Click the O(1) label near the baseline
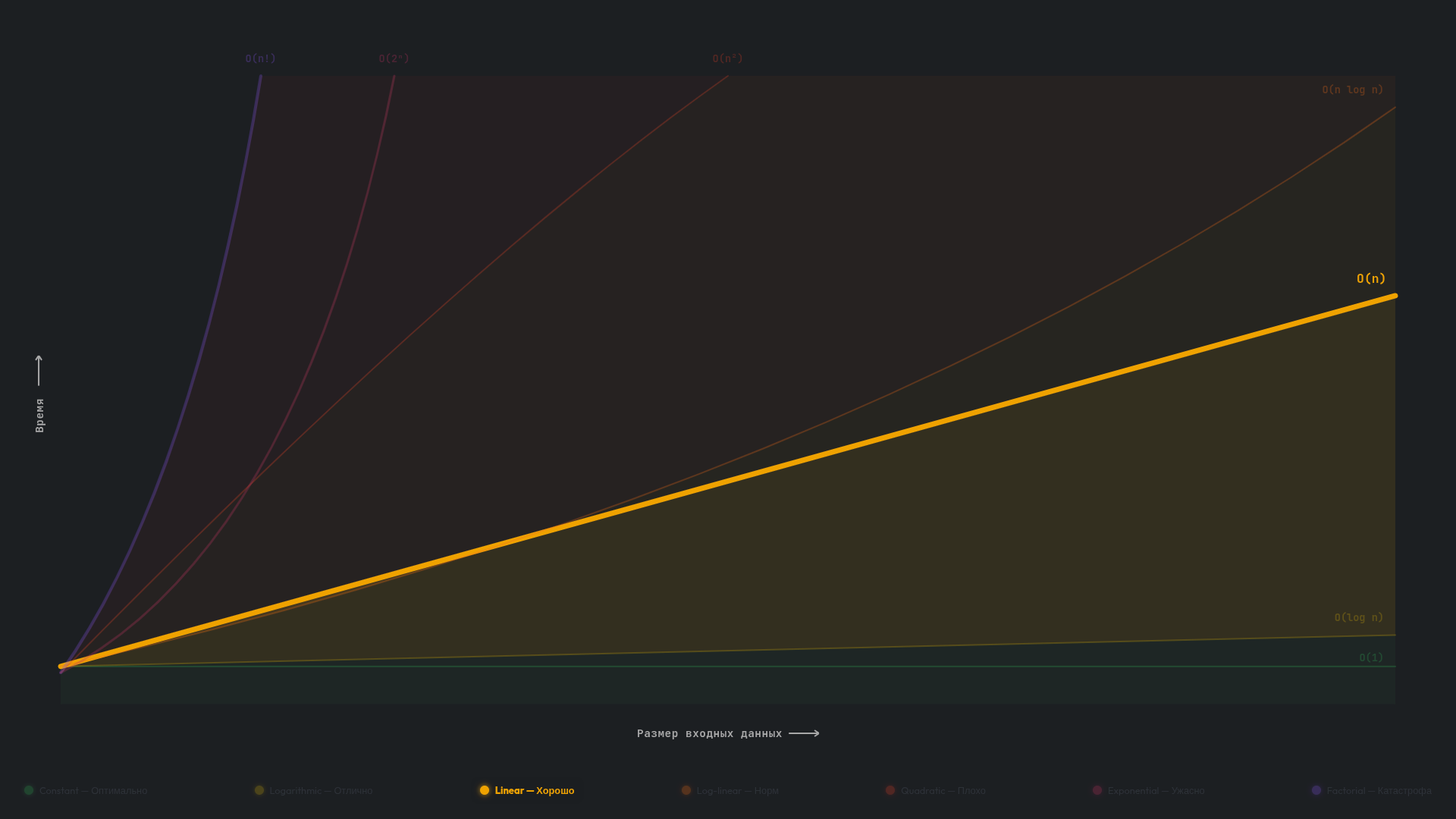Viewport: 1456px width, 819px height. [x=1370, y=657]
